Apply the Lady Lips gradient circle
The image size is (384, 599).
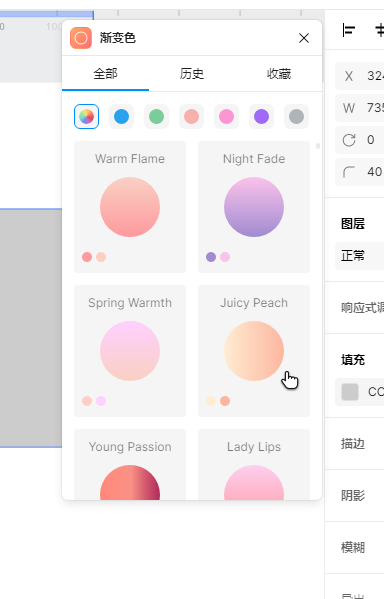[x=254, y=482]
